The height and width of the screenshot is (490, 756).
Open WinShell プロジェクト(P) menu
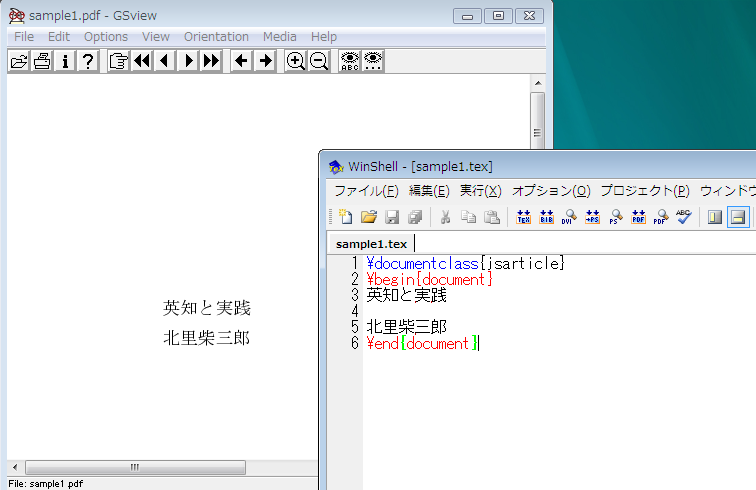645,191
